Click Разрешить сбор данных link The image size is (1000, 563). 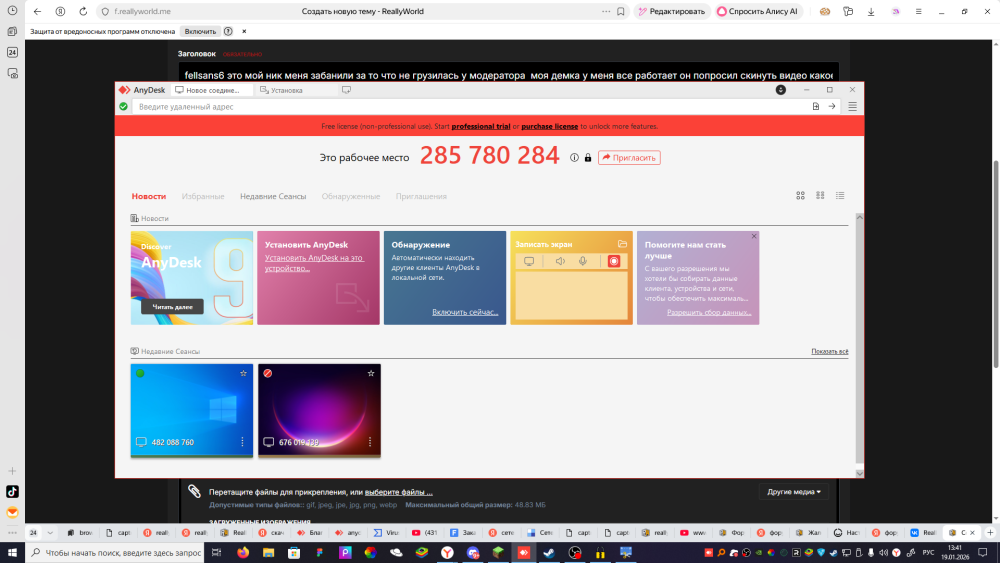[709, 312]
